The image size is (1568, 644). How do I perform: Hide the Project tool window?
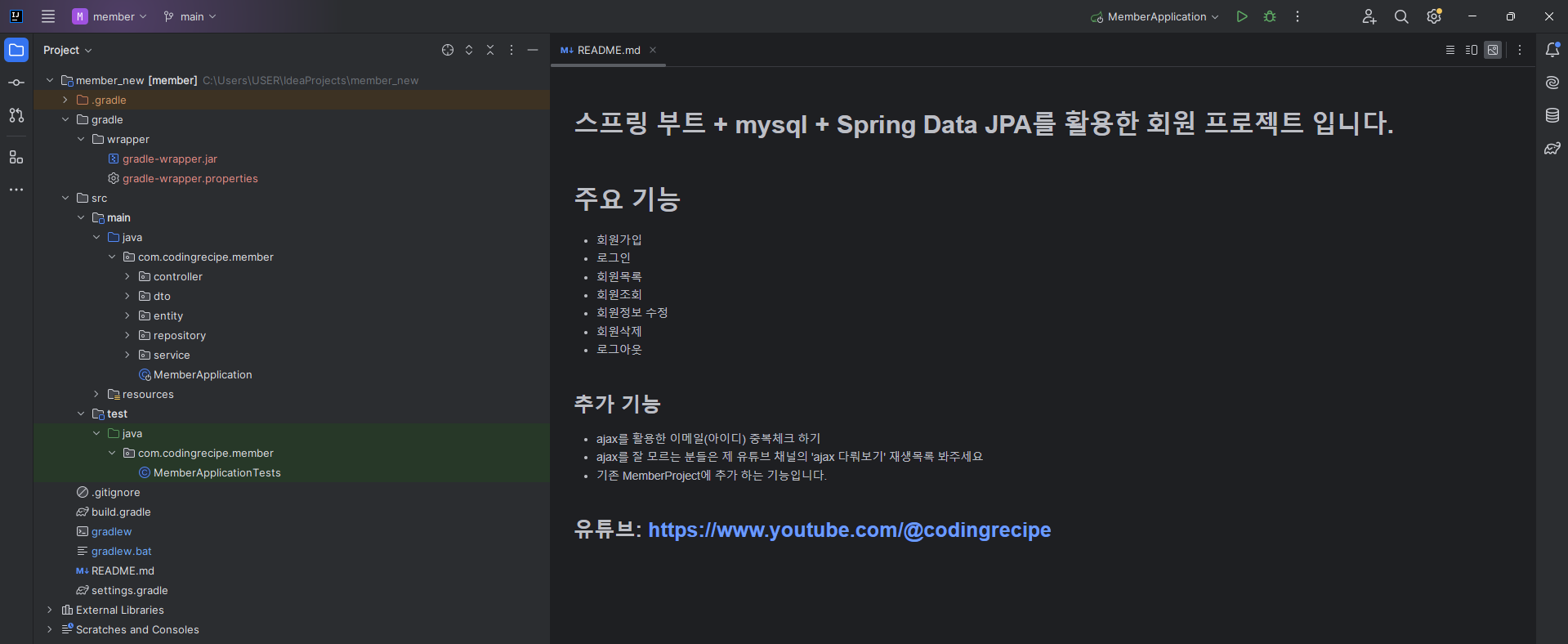pos(533,50)
